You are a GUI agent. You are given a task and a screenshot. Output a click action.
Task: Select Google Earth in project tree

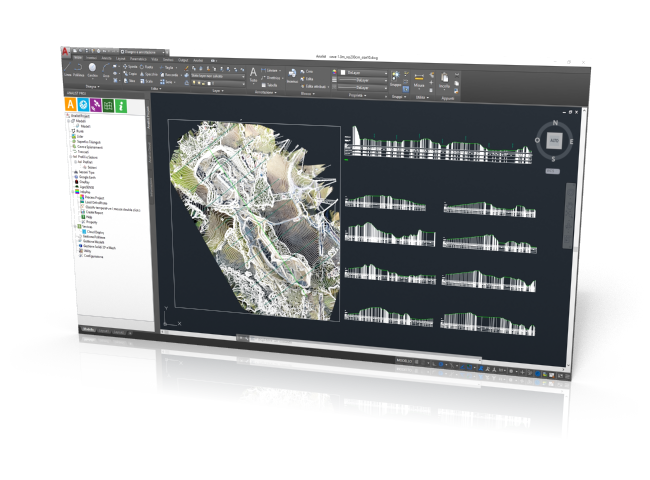[85, 177]
